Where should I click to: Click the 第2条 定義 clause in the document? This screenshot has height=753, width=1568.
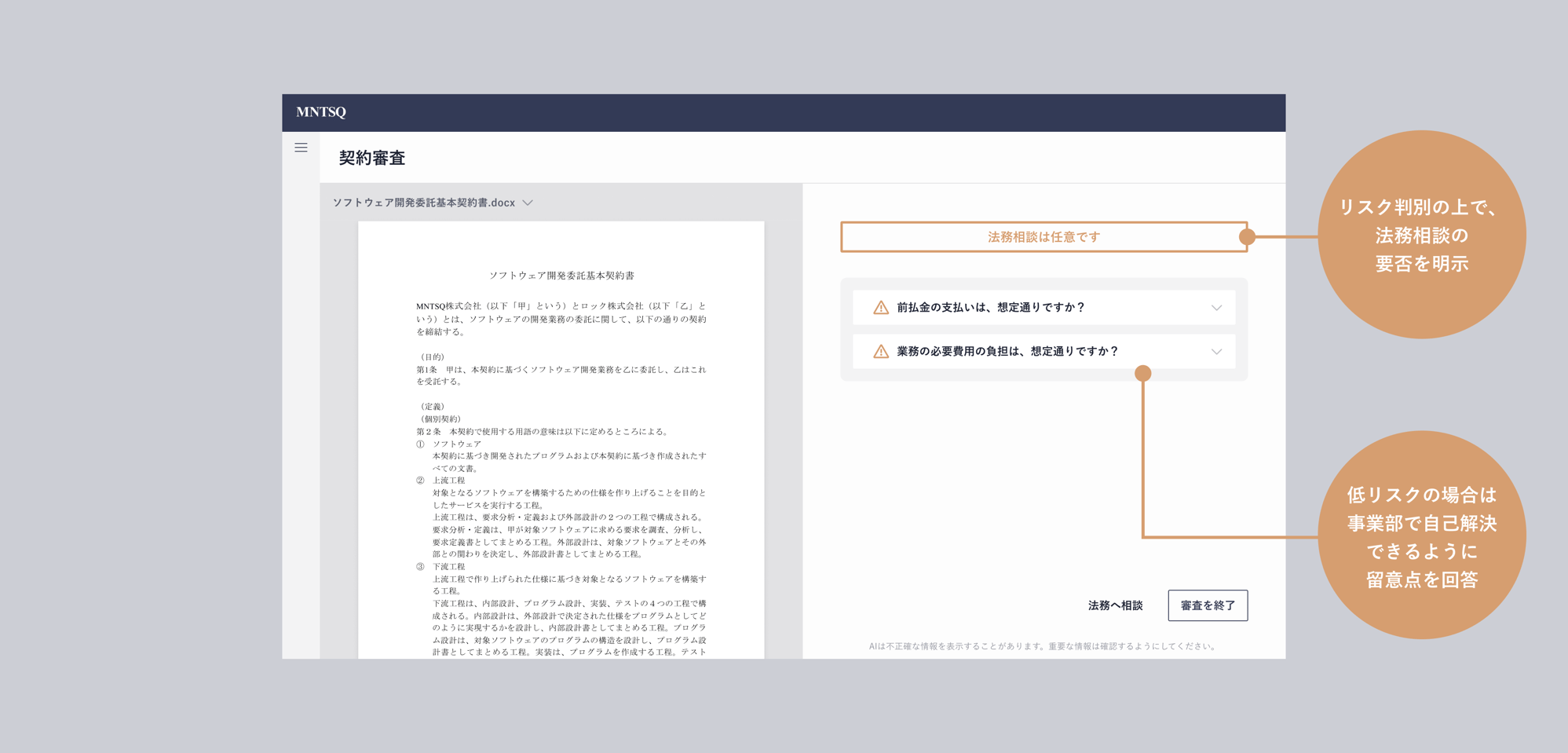[561, 430]
